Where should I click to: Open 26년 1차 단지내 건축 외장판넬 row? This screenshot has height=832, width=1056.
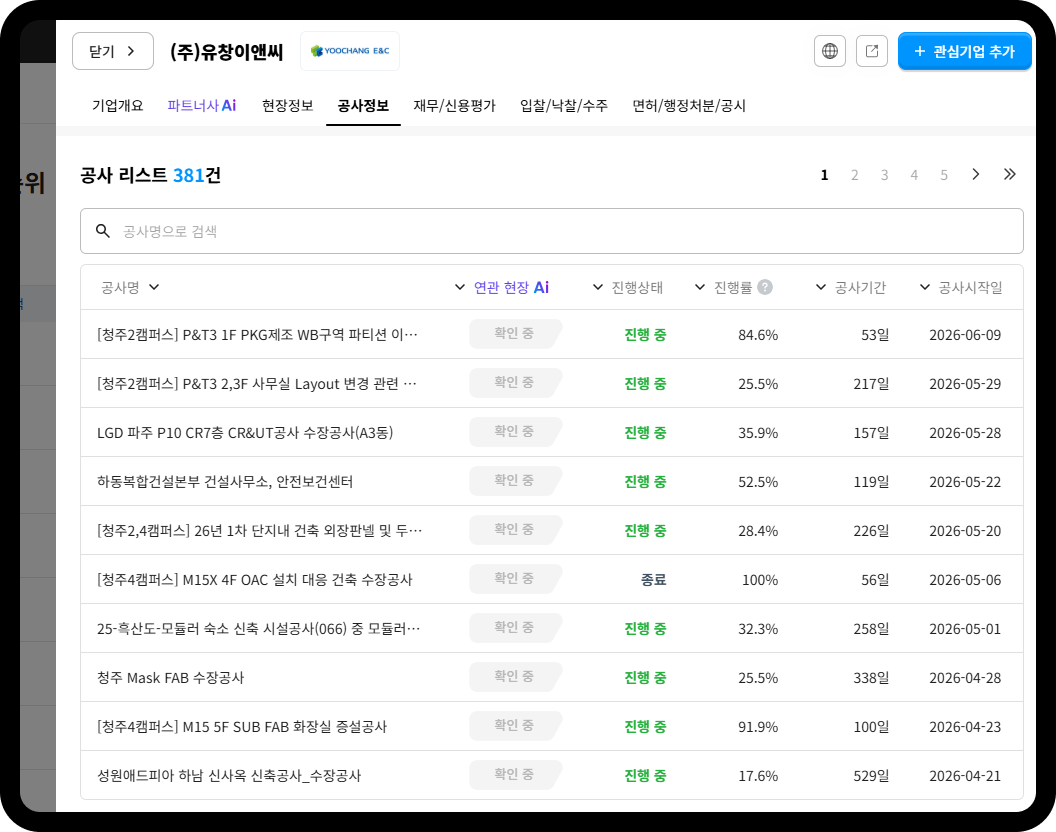point(552,531)
